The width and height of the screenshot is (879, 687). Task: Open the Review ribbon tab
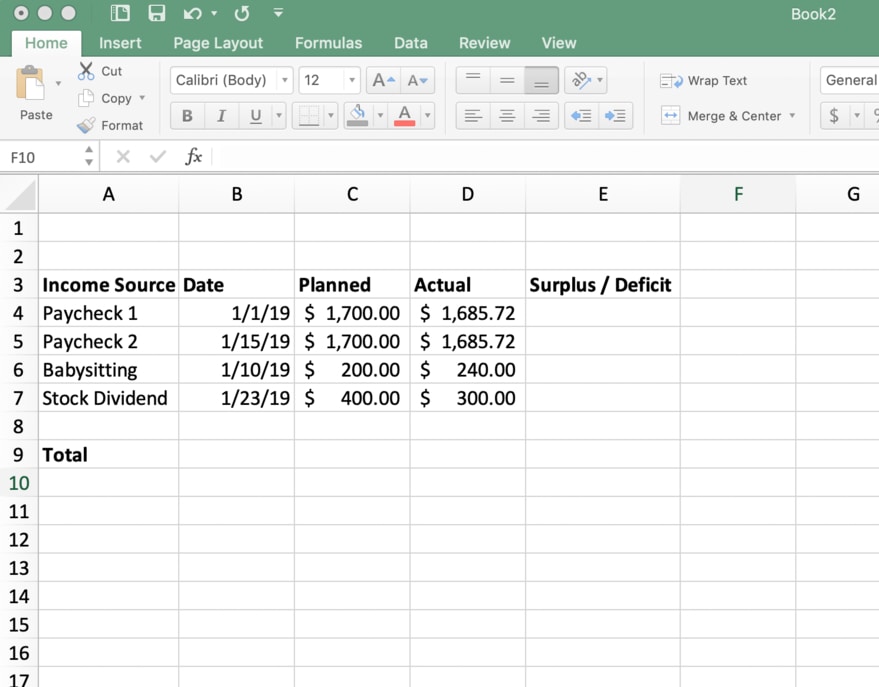(484, 43)
